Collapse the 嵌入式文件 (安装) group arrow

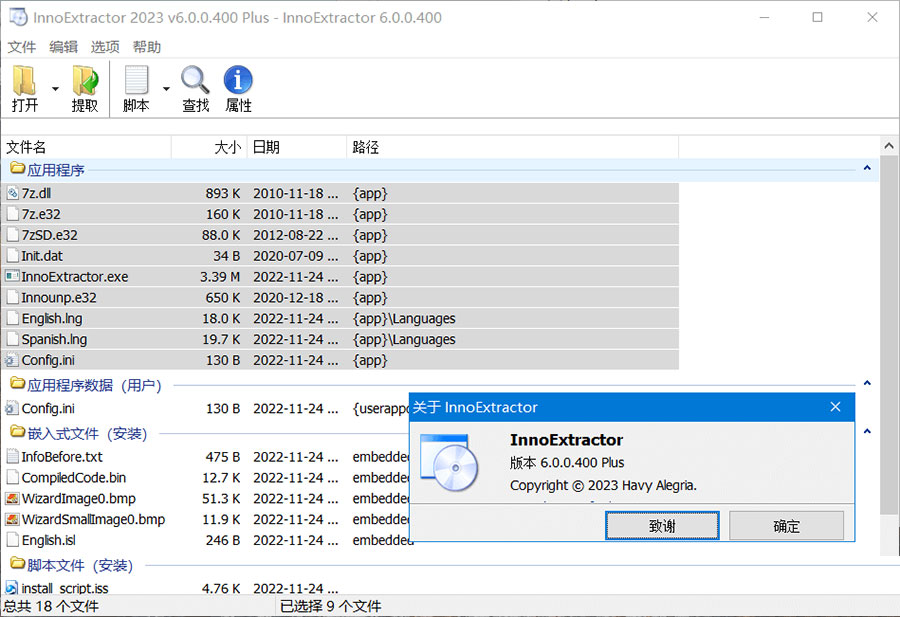coord(867,433)
